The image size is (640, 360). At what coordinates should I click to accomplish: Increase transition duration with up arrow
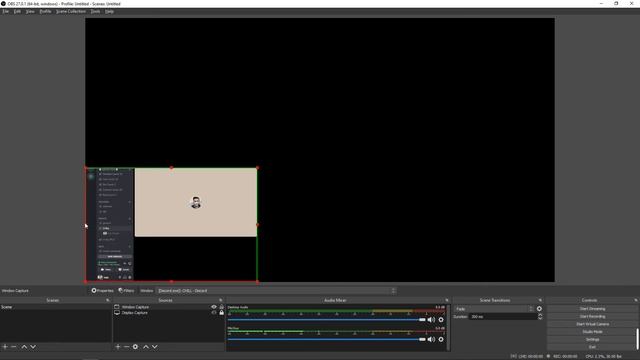tap(540, 315)
